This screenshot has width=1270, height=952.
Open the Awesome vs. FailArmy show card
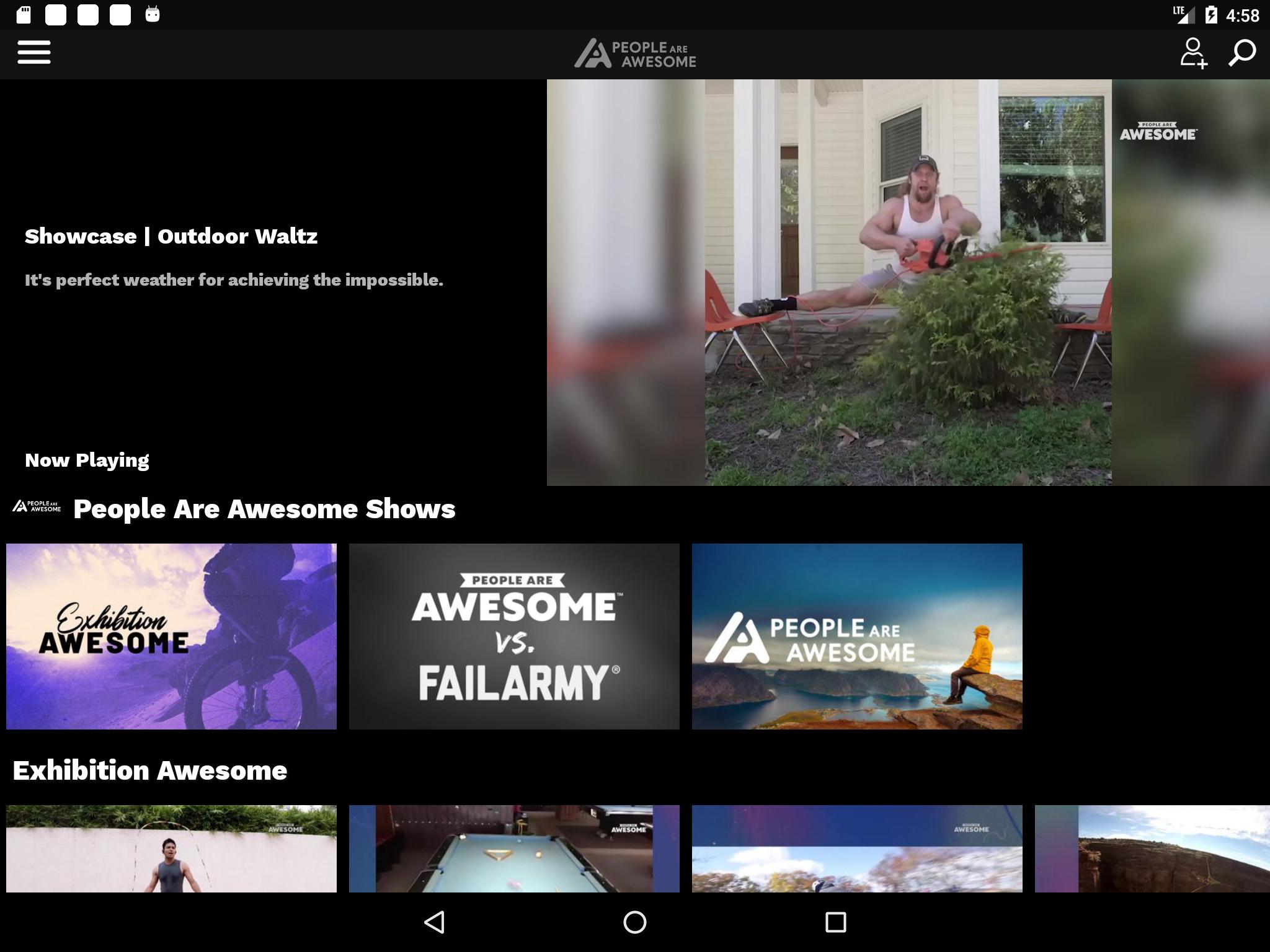click(514, 637)
